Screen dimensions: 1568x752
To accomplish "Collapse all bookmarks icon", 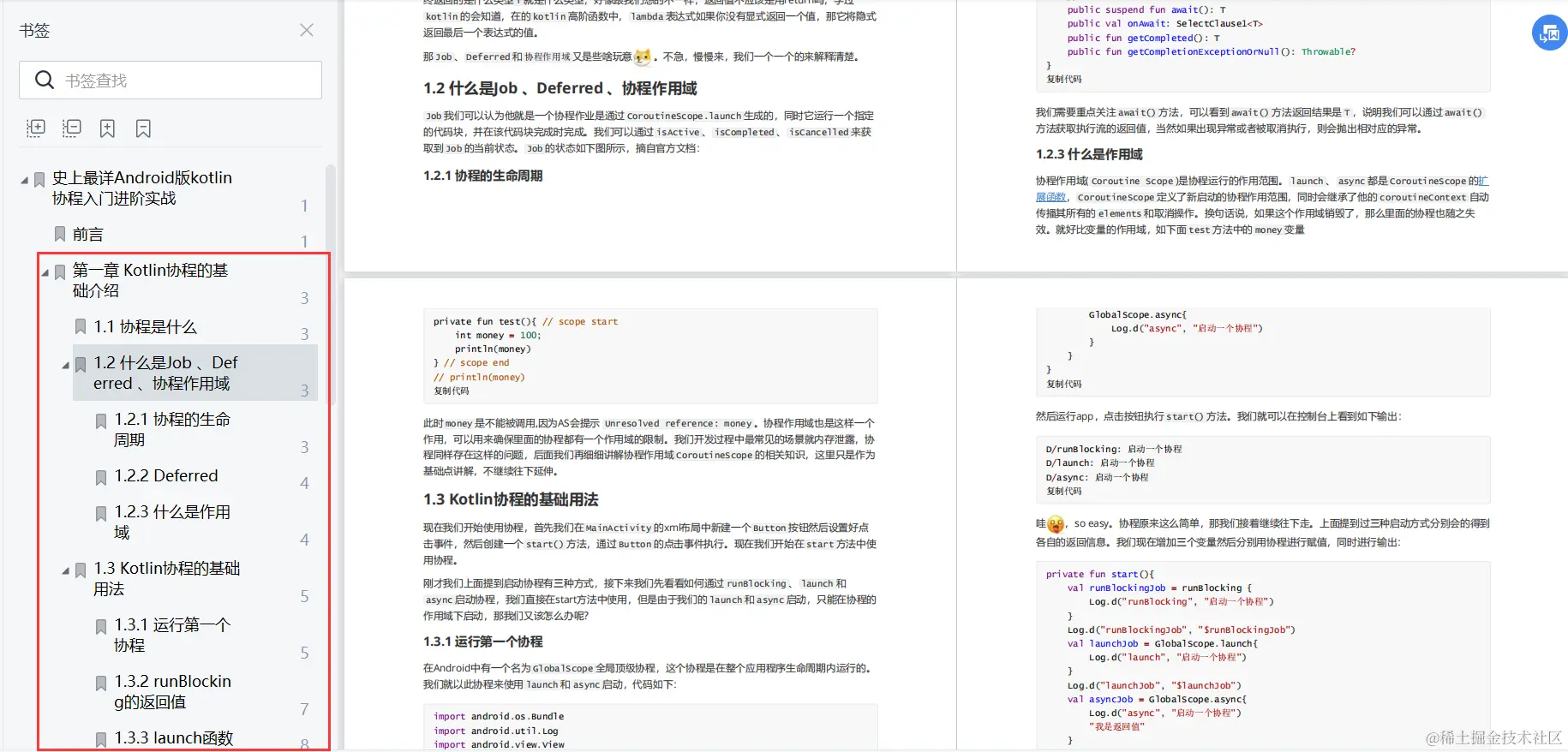I will pyautogui.click(x=71, y=128).
